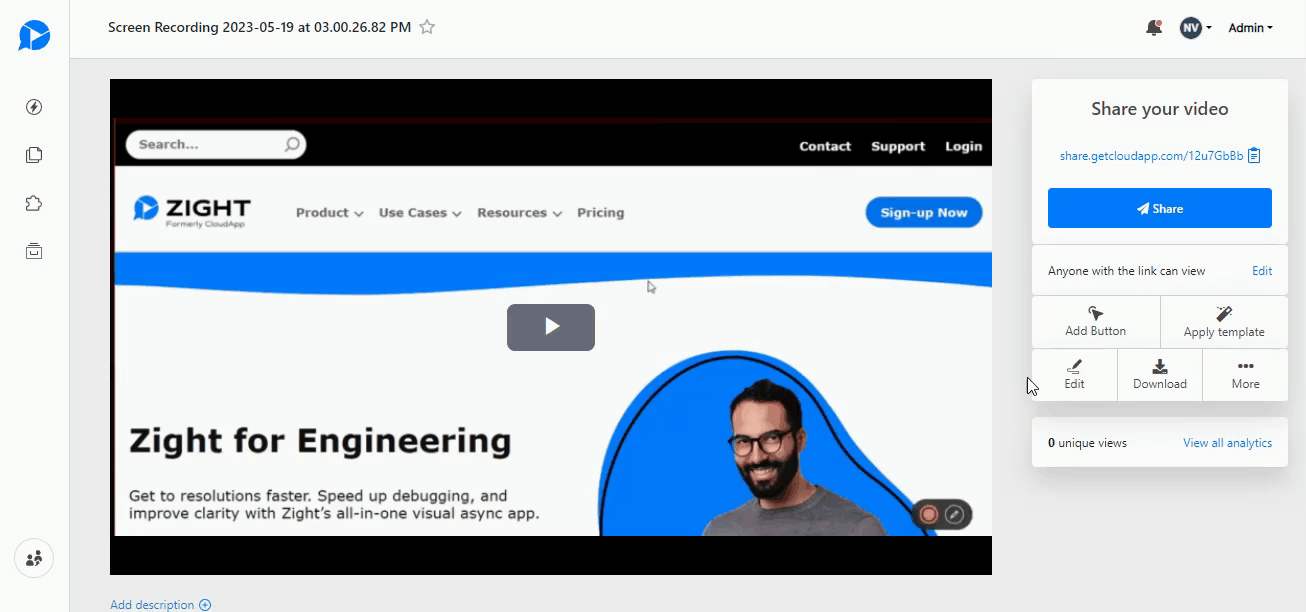Open the puzzle-piece integrations icon
The height and width of the screenshot is (612, 1306).
[x=34, y=203]
